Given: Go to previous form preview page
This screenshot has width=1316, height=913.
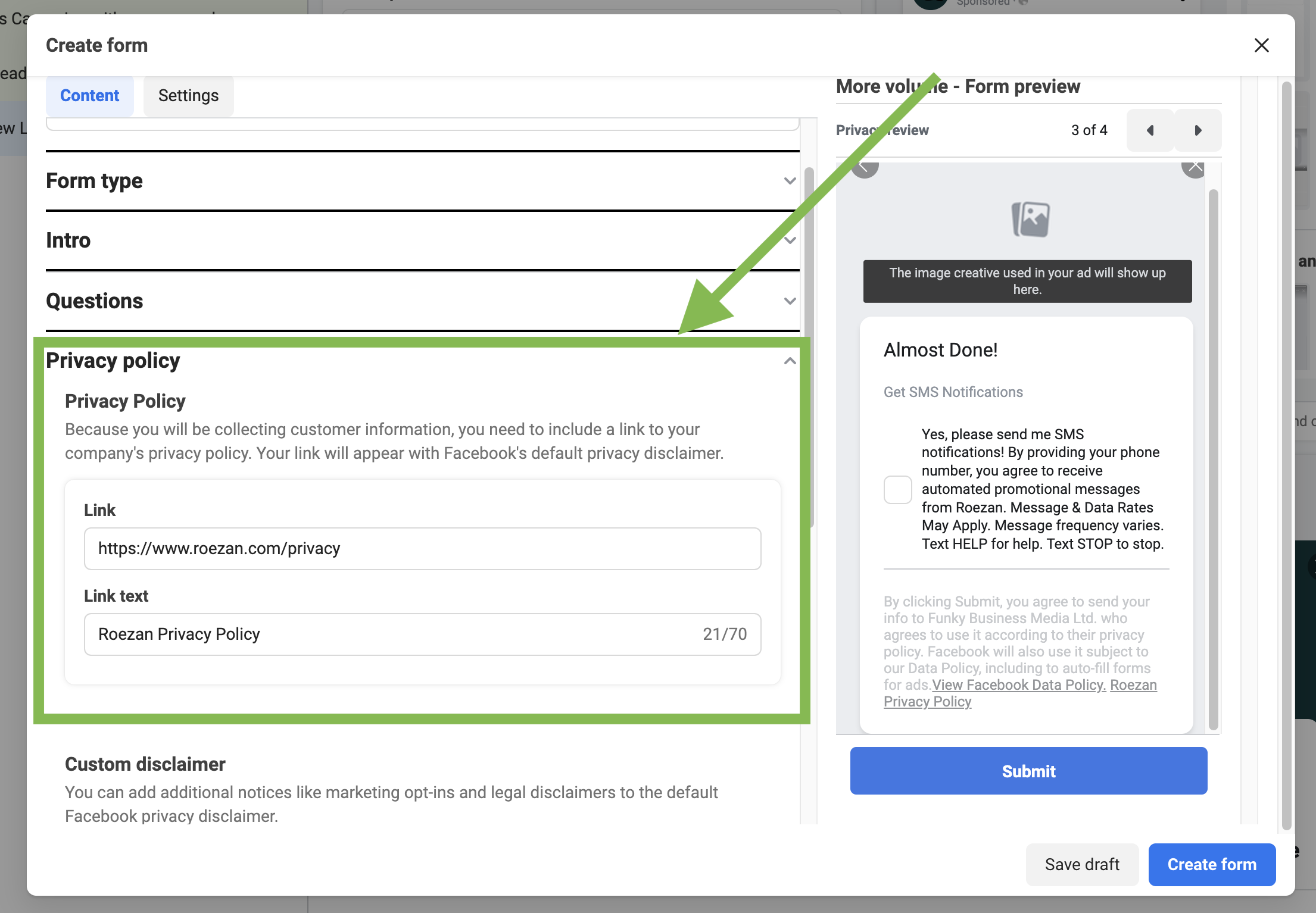Looking at the screenshot, I should (1150, 130).
